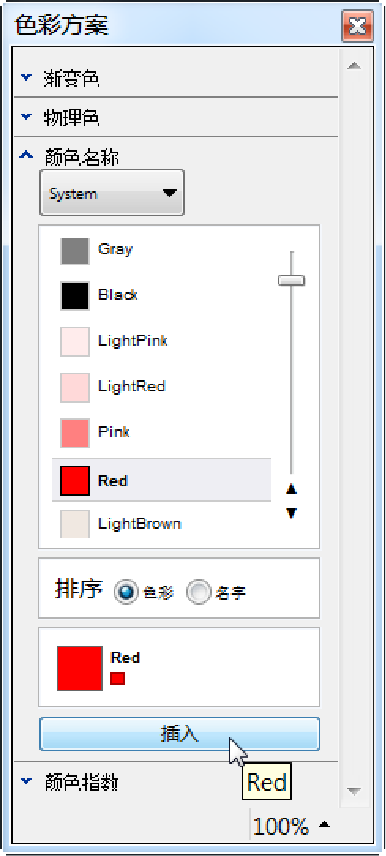Select the LightBrown color entry
The width and height of the screenshot is (386, 856).
(x=161, y=524)
